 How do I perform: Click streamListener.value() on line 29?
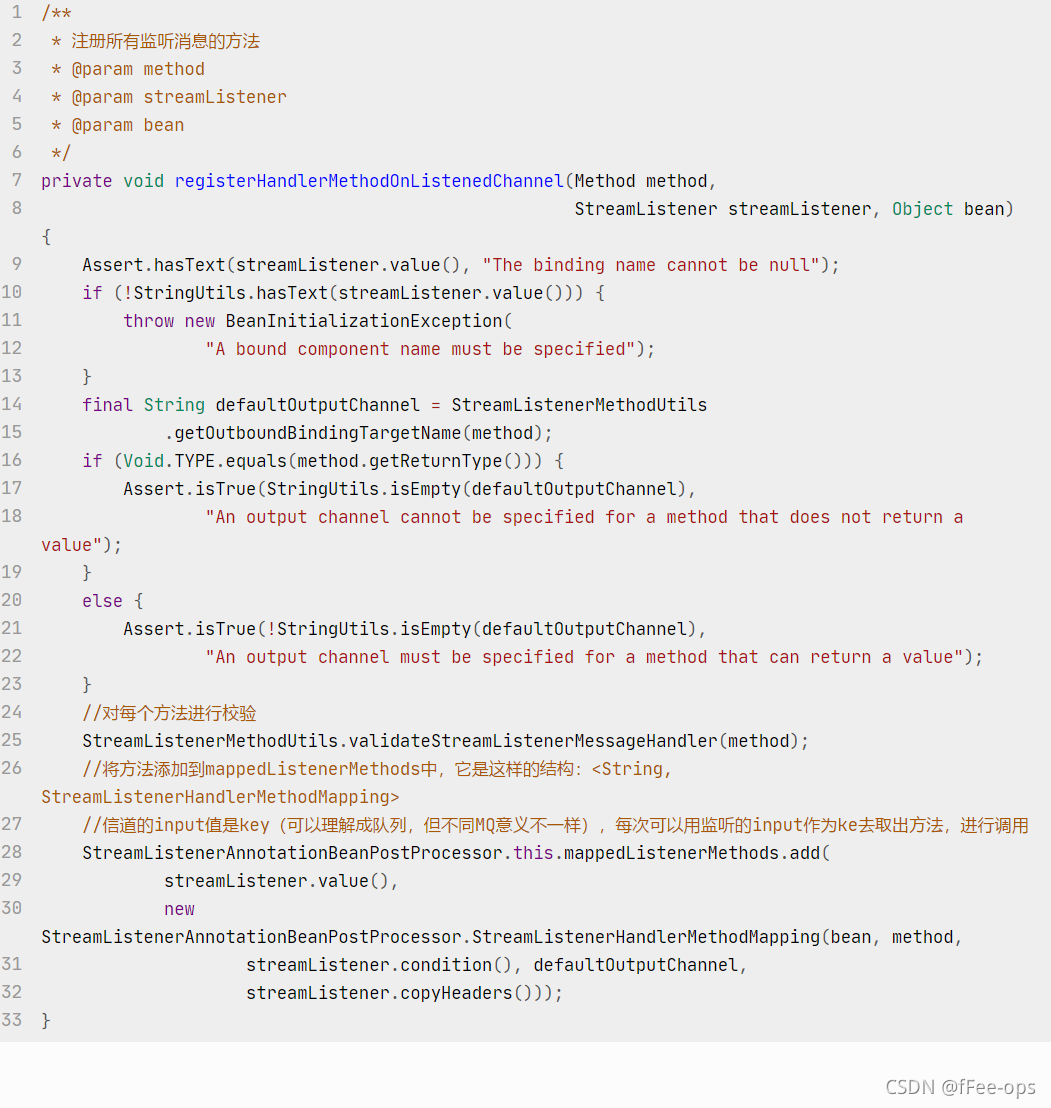pos(276,882)
